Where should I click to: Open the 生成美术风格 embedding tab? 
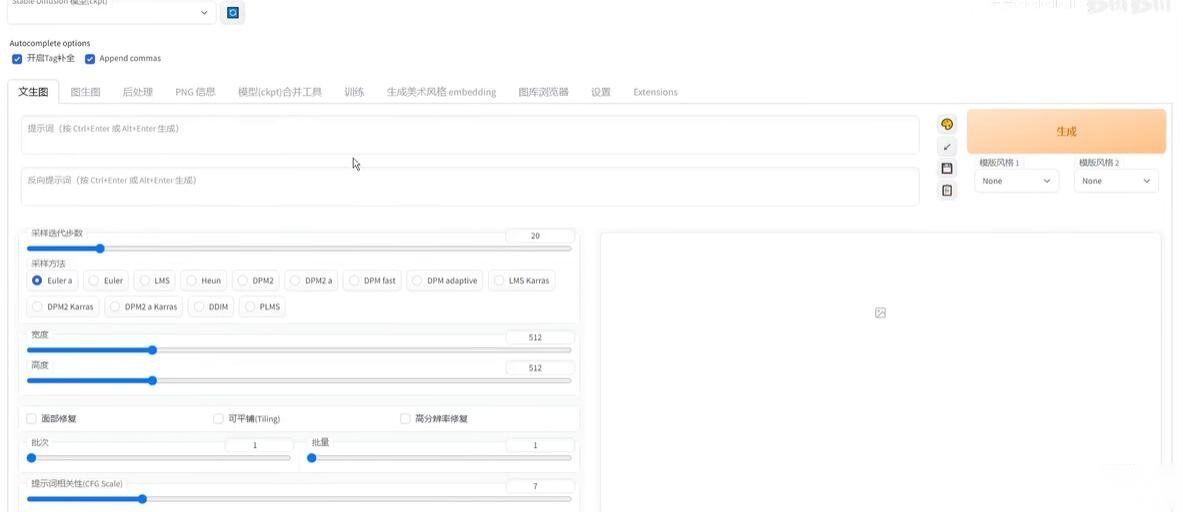441,92
